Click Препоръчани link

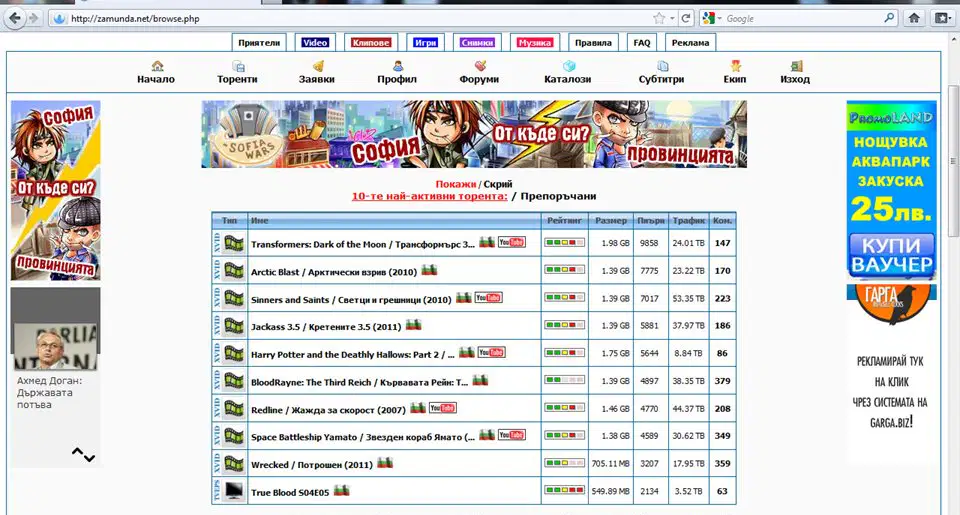[x=558, y=197]
